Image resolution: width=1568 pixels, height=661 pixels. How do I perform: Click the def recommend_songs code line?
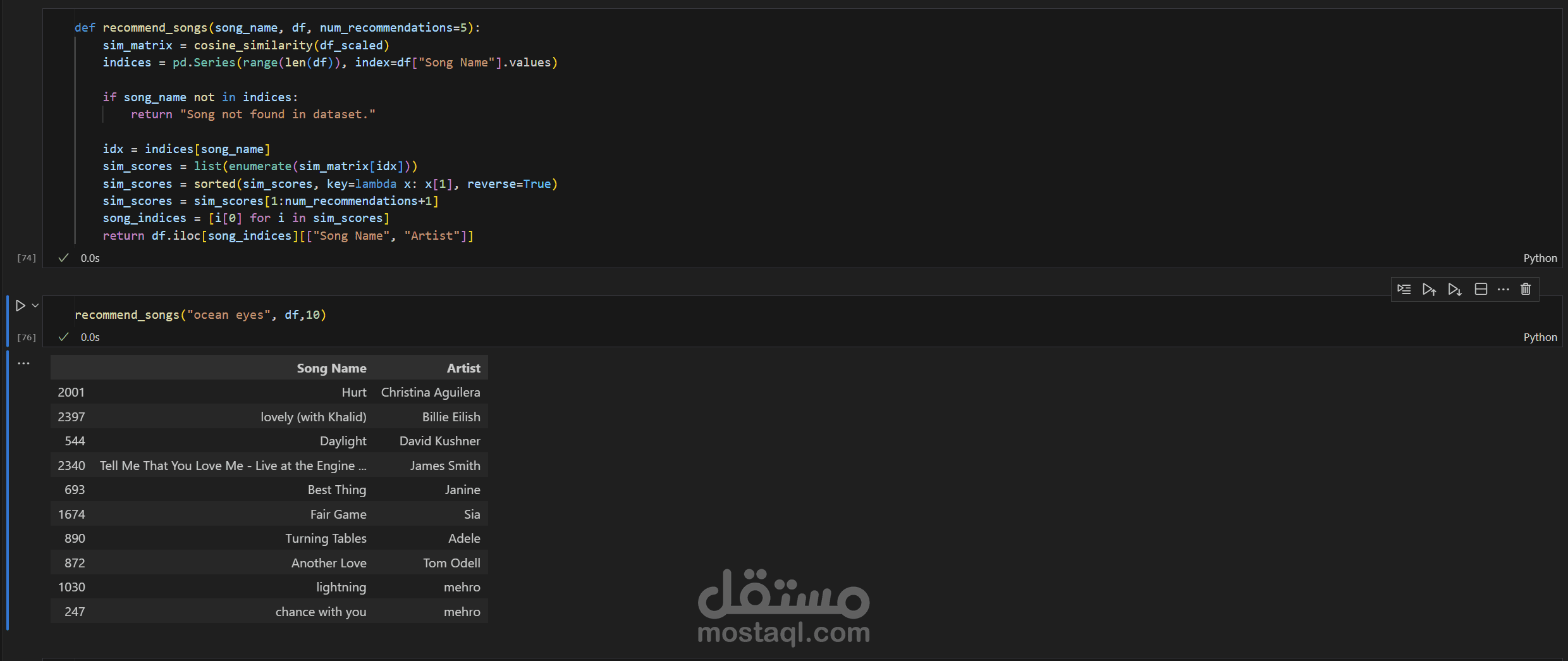(277, 28)
